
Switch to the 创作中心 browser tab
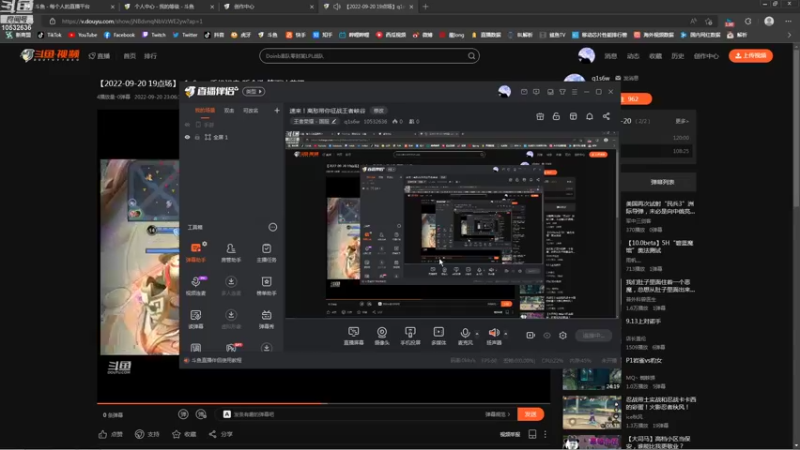coord(269,7)
